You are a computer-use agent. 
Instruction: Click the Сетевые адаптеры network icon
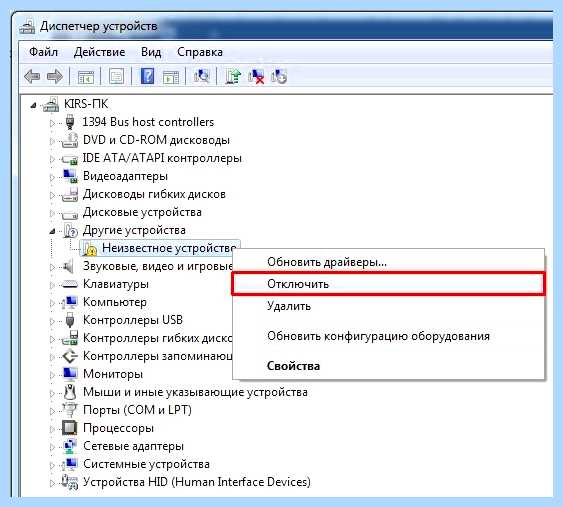70,446
